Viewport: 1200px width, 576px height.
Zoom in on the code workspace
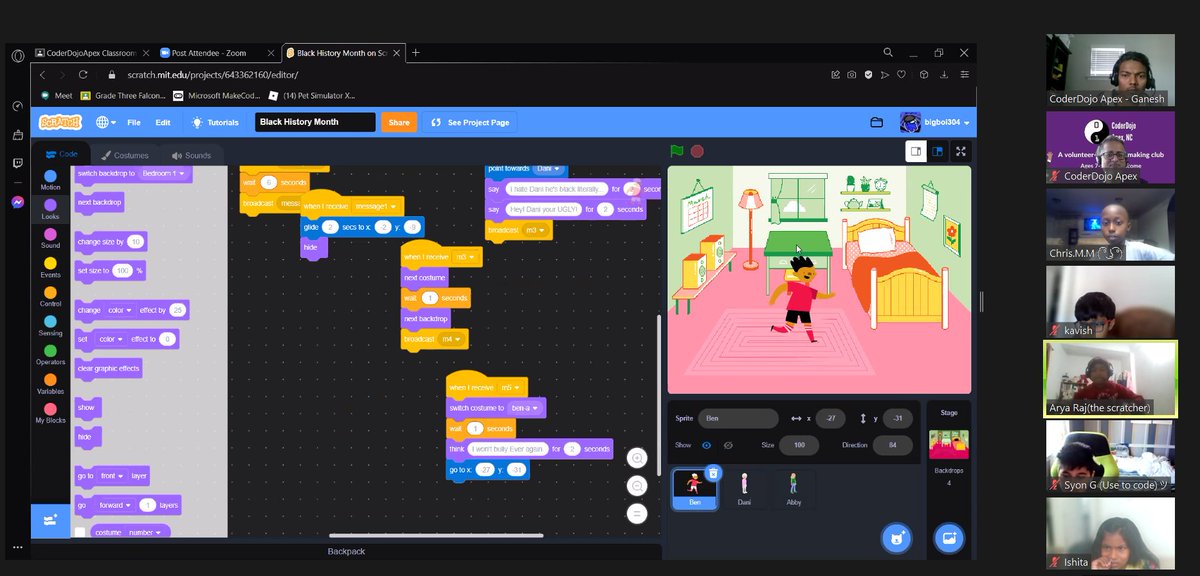(x=637, y=458)
